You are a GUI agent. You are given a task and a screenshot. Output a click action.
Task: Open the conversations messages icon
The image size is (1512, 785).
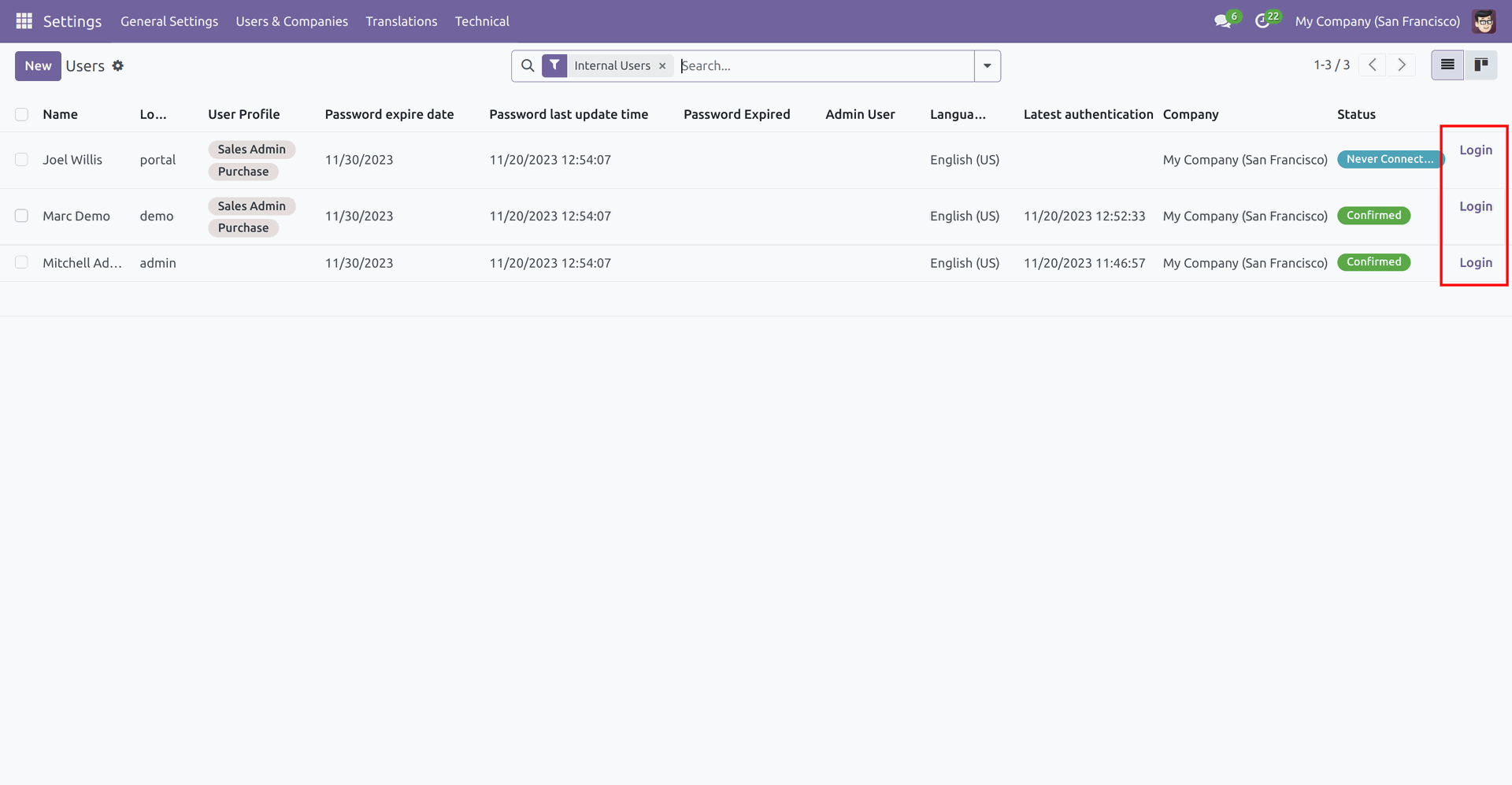[x=1222, y=21]
